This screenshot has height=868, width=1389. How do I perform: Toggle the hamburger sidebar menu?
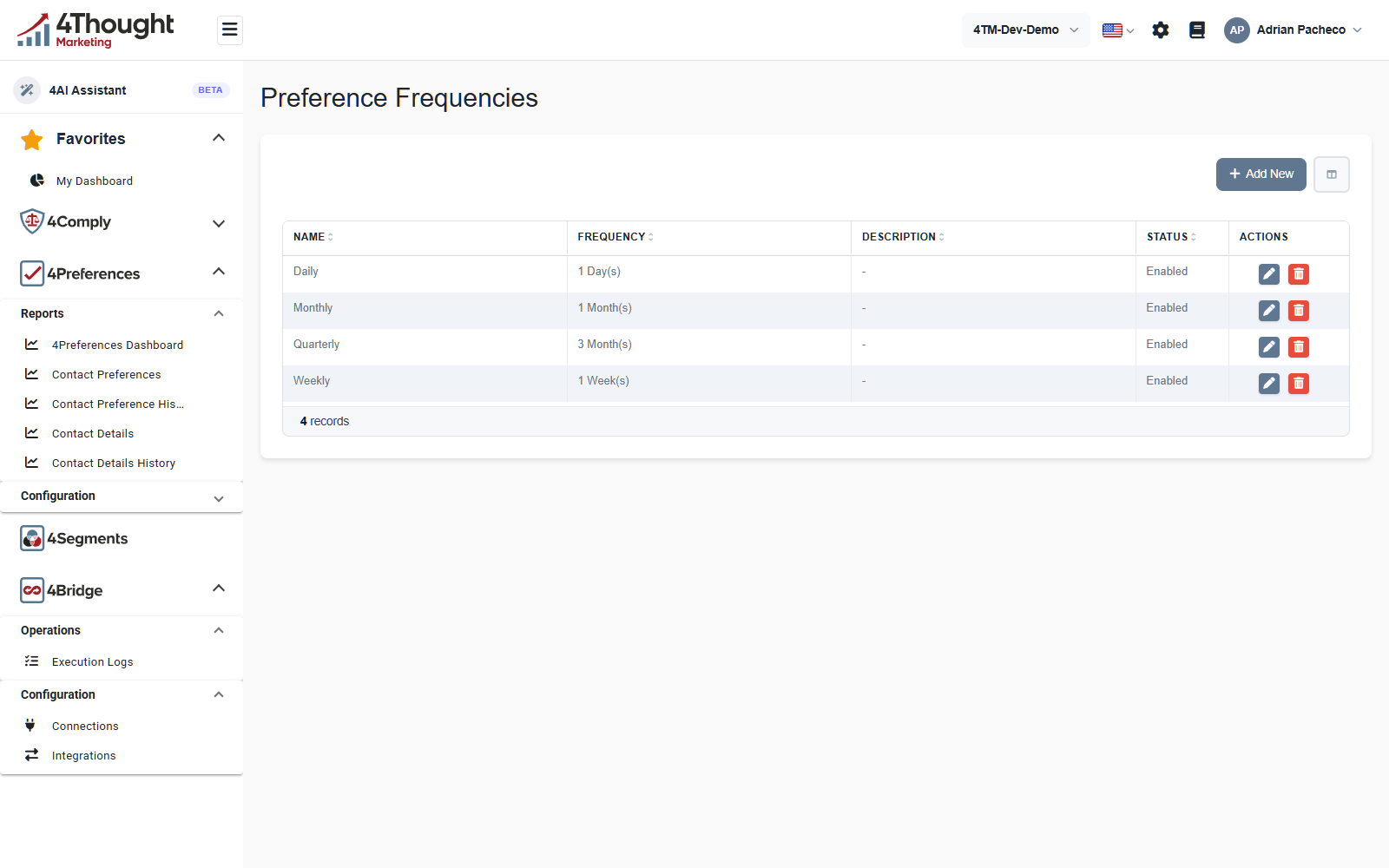230,30
